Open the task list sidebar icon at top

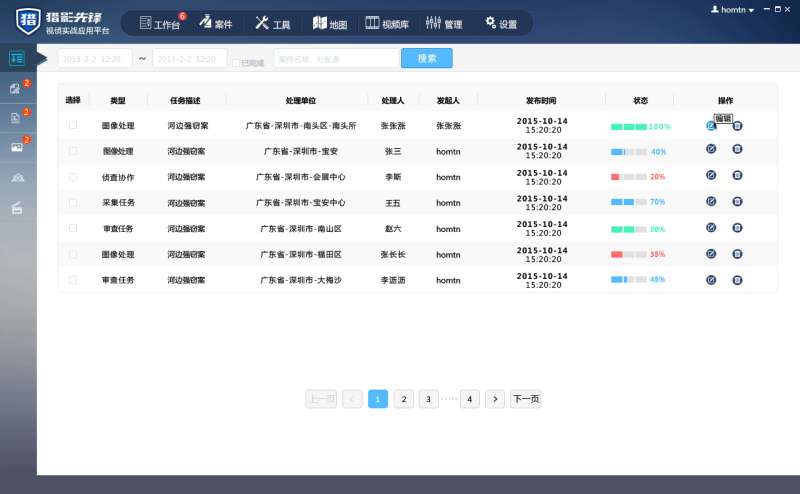(17, 58)
